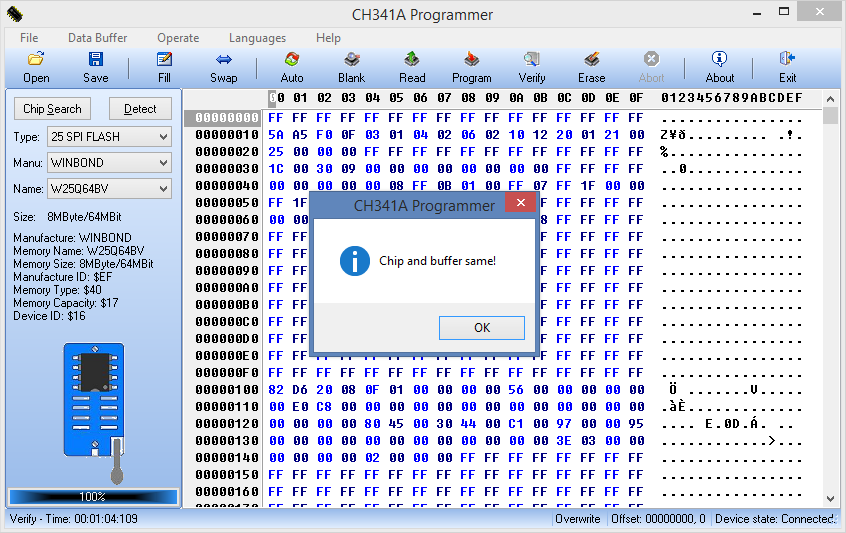Click the hex view scroll down arrow
The height and width of the screenshot is (533, 846).
tap(830, 499)
